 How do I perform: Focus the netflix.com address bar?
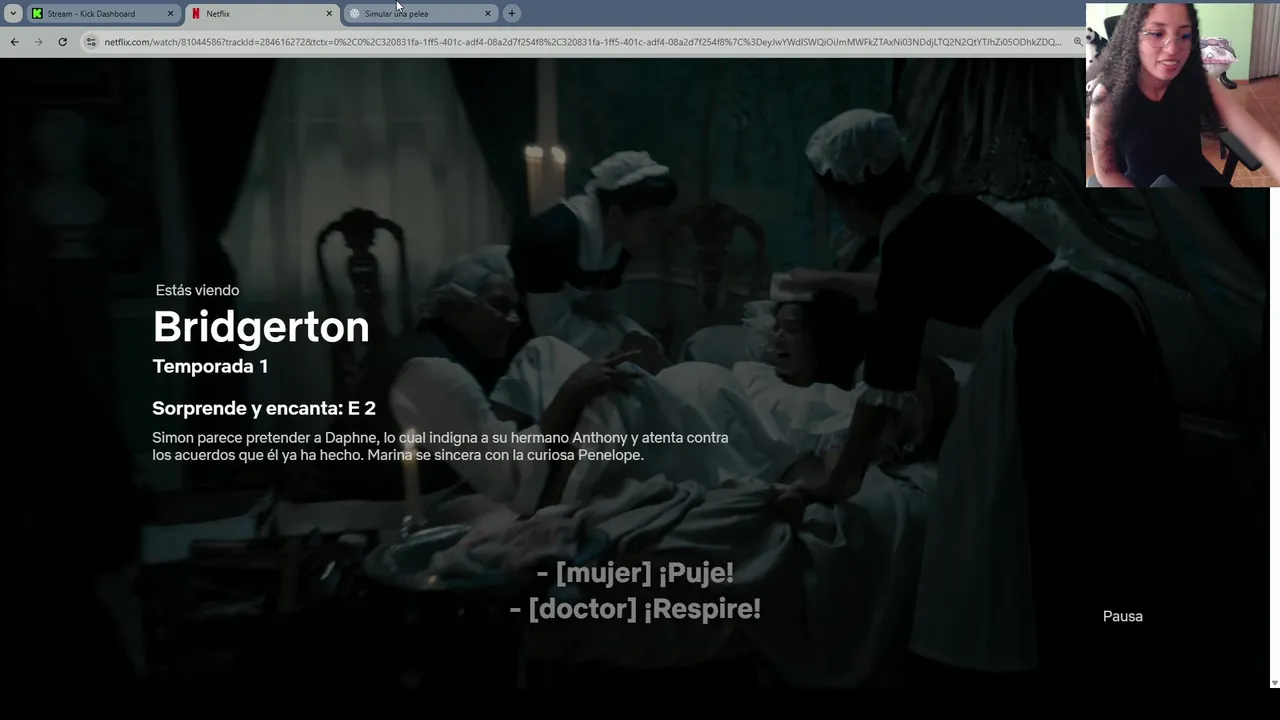(582, 42)
